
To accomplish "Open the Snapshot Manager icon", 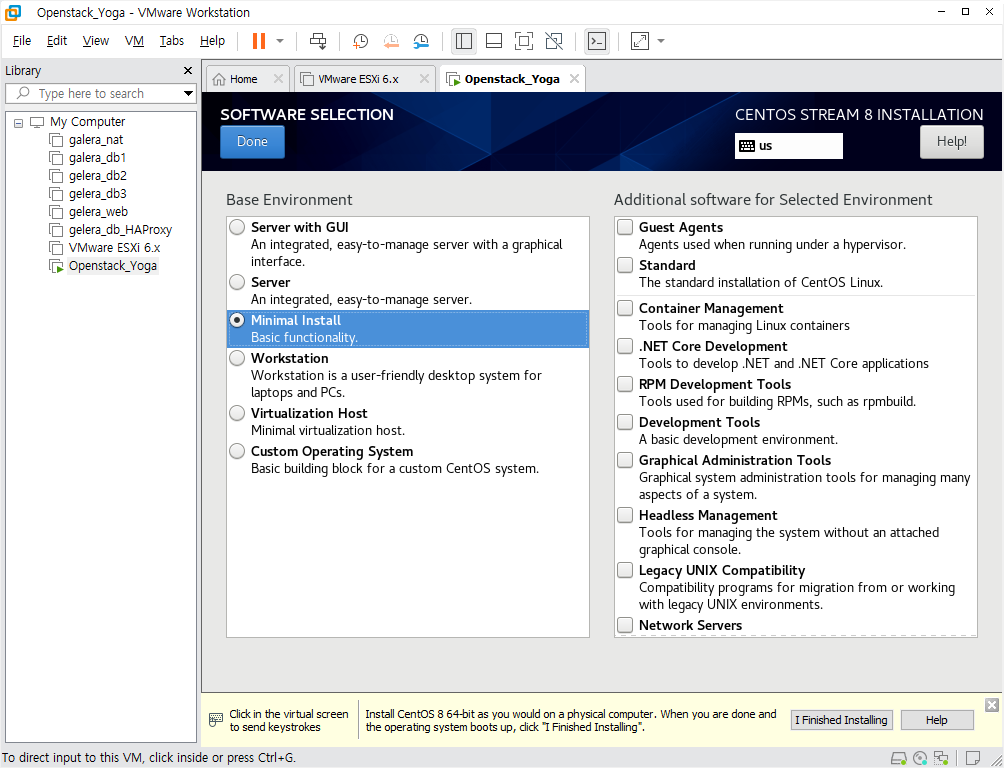I will (421, 41).
